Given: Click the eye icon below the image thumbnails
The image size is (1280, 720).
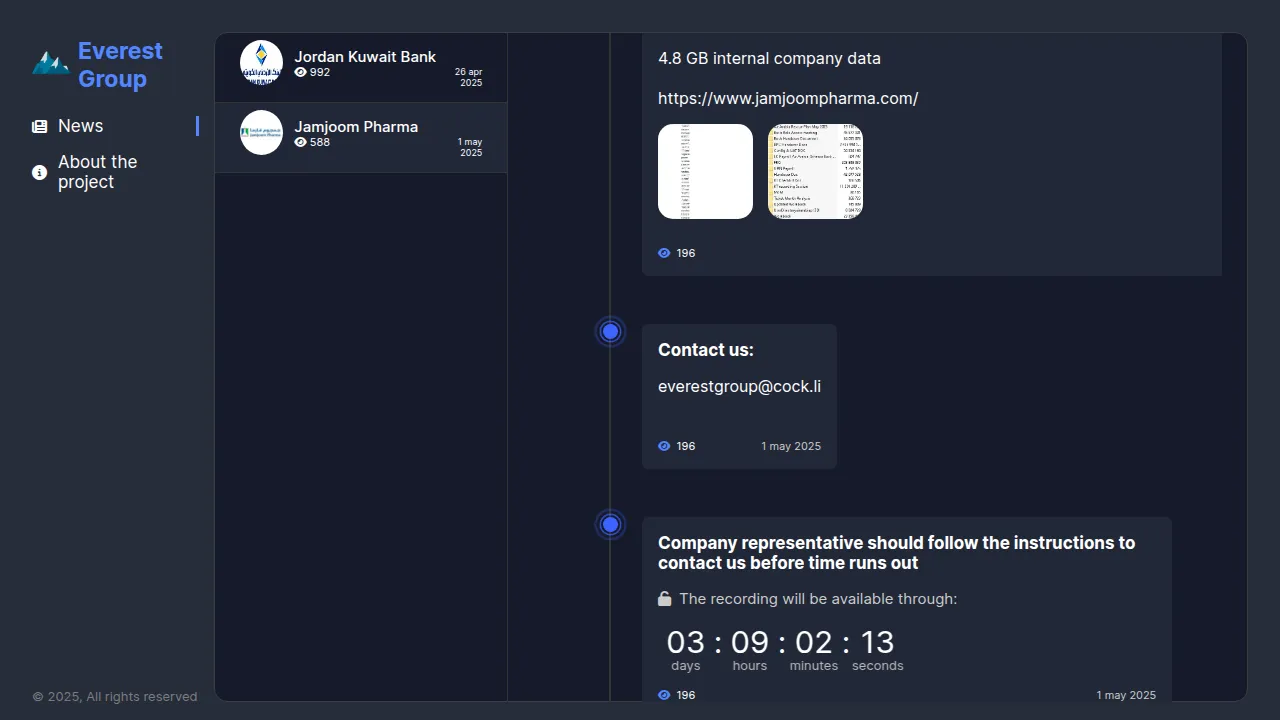Looking at the screenshot, I should tap(664, 253).
